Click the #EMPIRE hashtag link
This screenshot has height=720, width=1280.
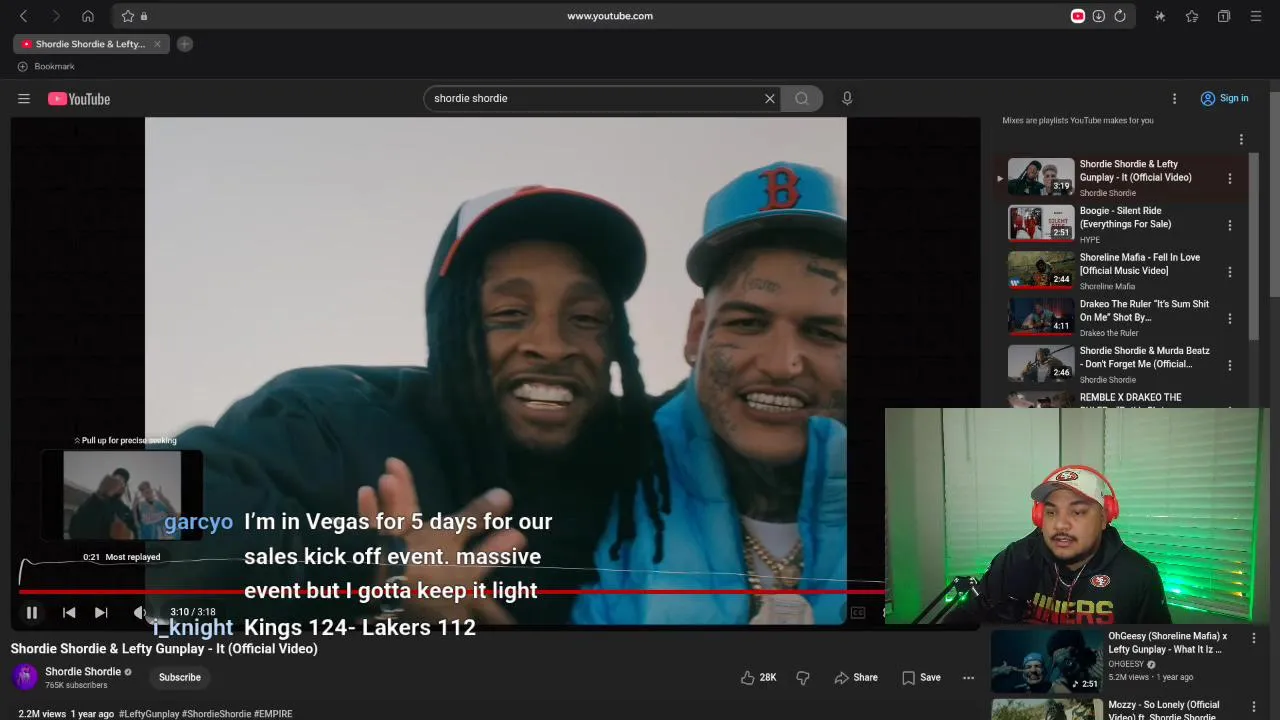pyautogui.click(x=273, y=714)
